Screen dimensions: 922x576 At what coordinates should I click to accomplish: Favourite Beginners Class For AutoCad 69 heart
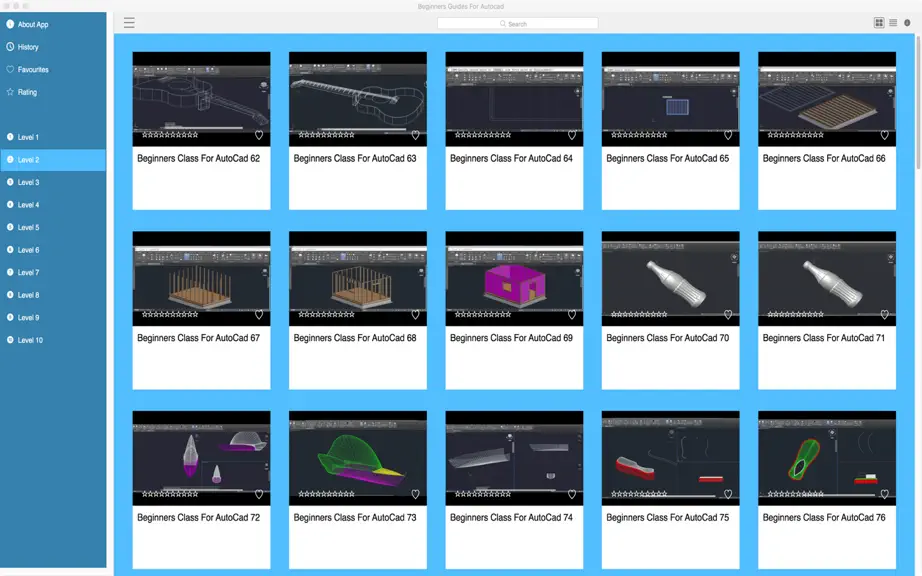click(572, 315)
